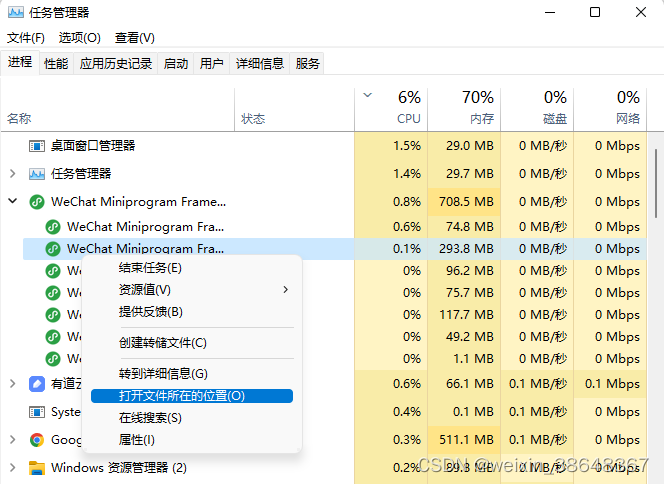
Task: Select the 708.5 MB memory cell
Action: pos(464,202)
